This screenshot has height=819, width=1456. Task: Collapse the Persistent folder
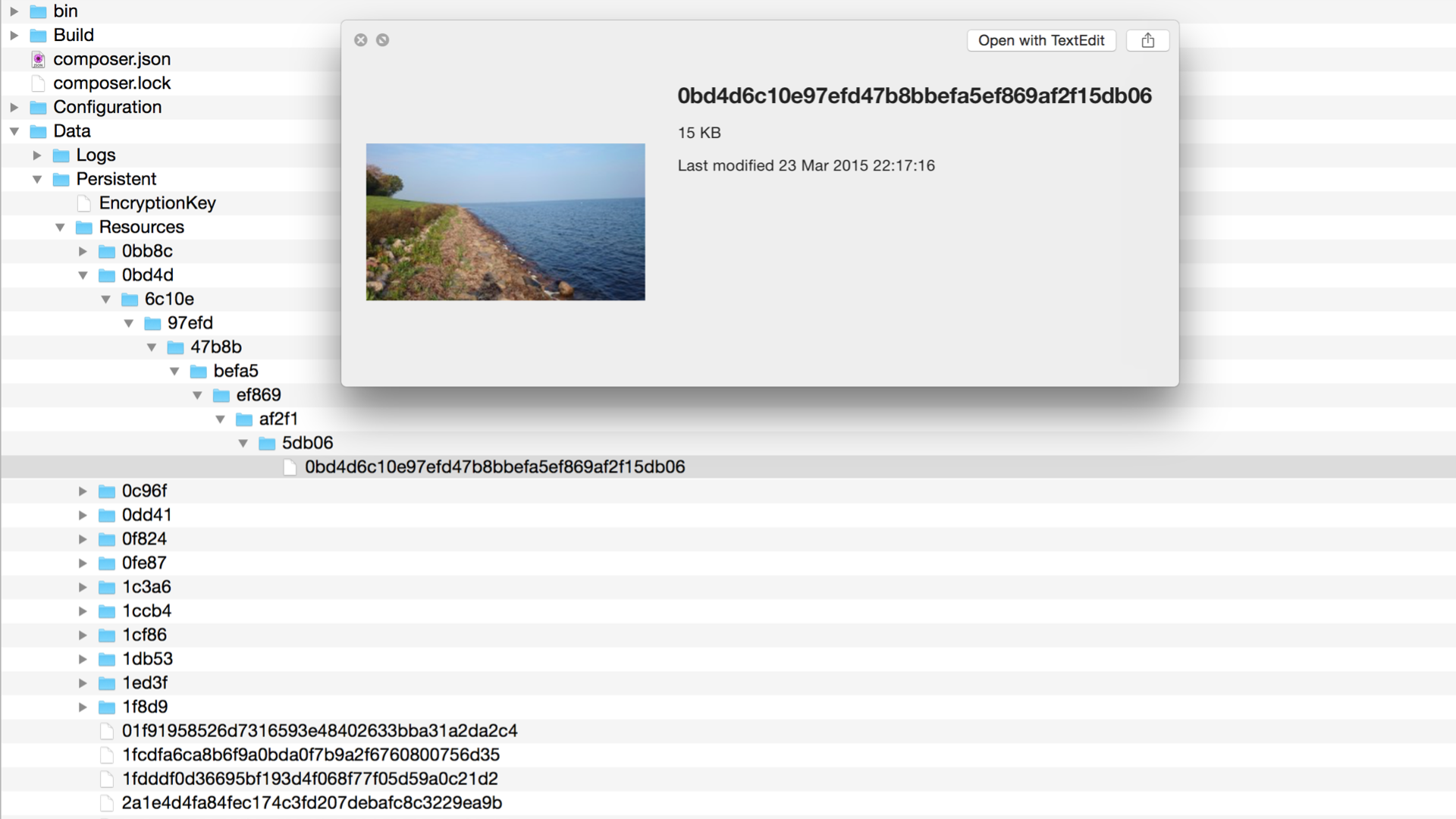point(36,180)
